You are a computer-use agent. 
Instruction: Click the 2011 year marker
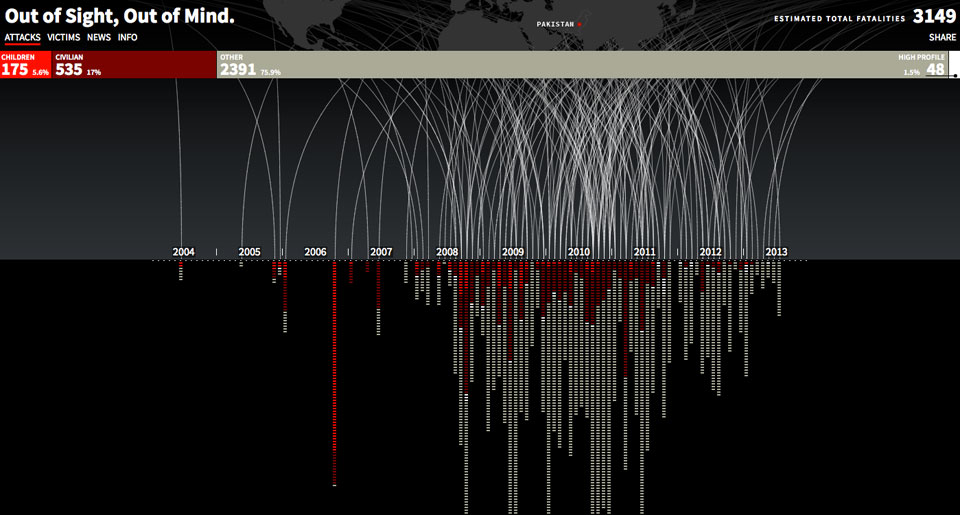(645, 252)
